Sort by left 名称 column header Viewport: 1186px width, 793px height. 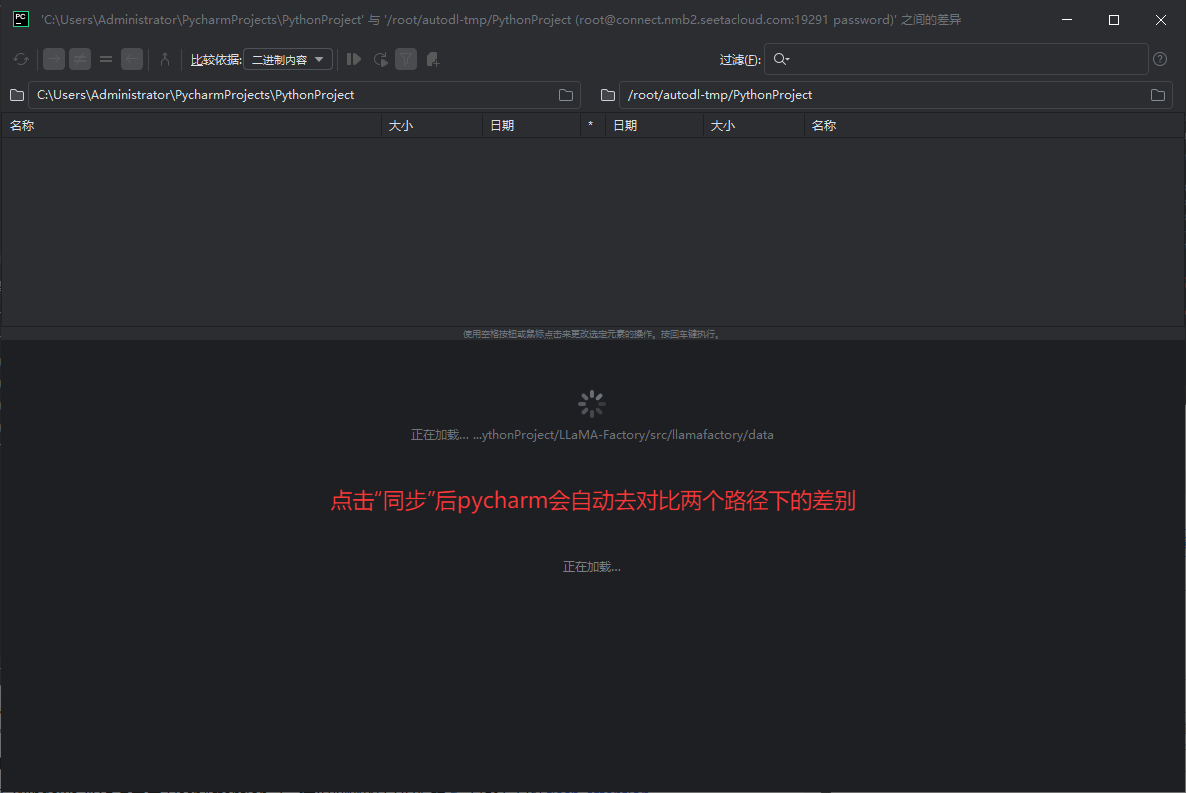click(x=191, y=126)
